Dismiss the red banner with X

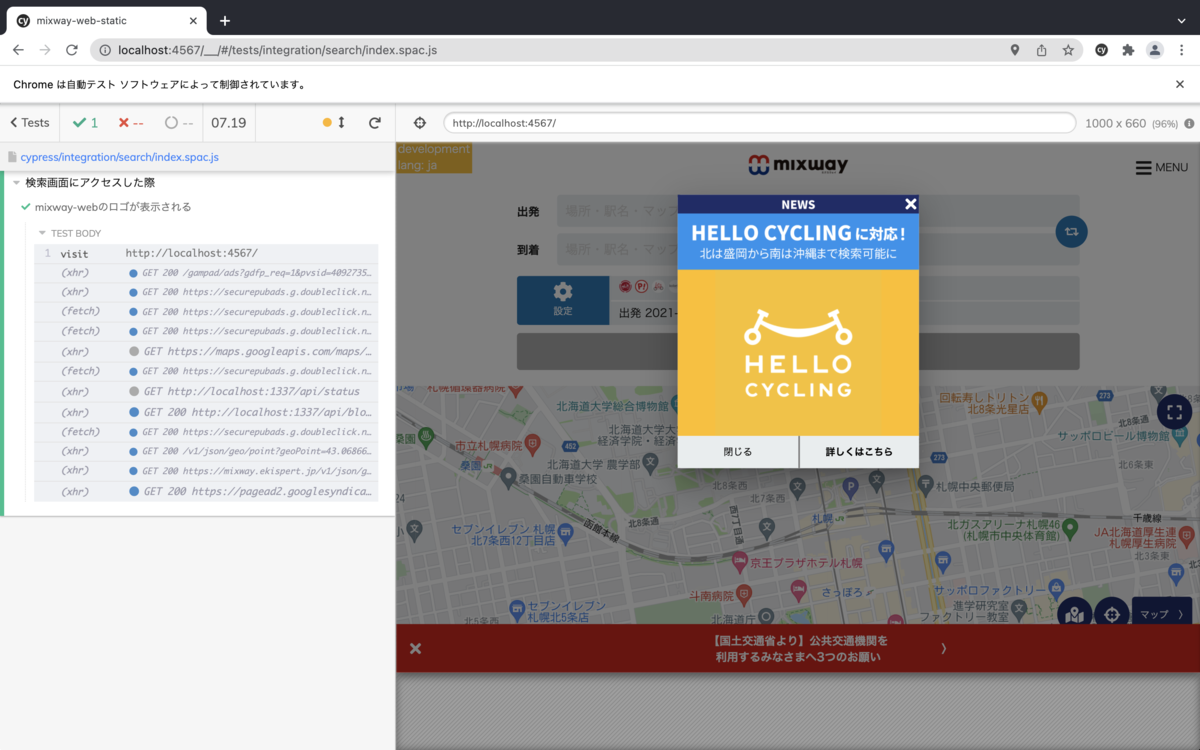415,648
